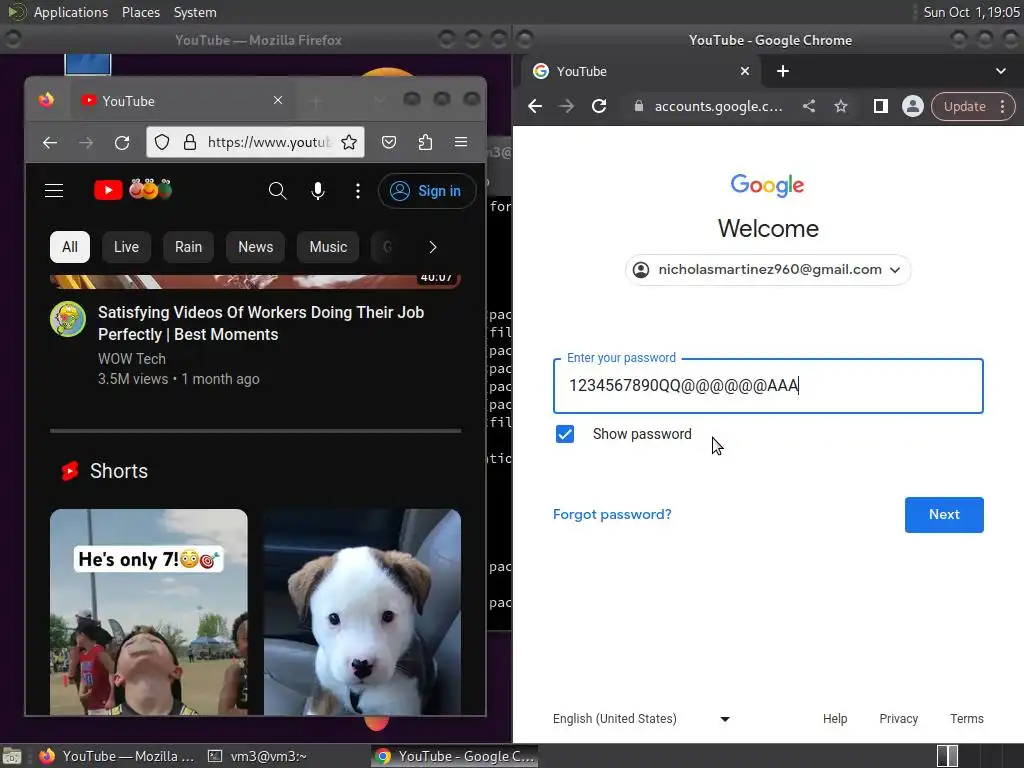
Task: Select the Music category chip
Action: click(x=328, y=247)
